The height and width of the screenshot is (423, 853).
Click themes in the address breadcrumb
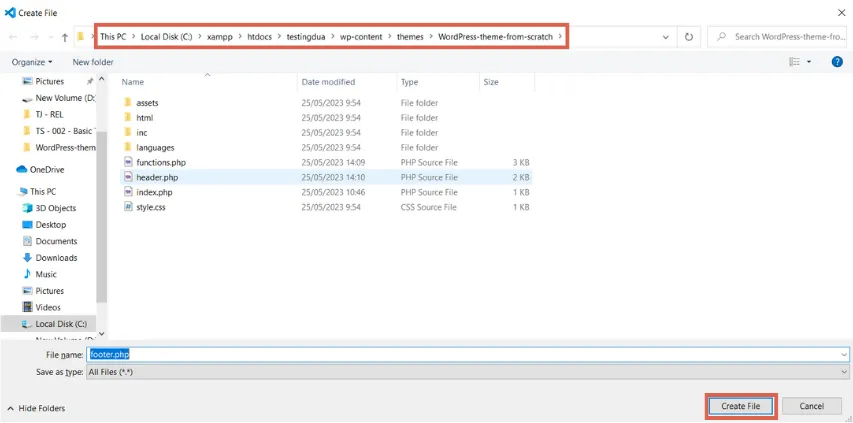click(410, 37)
